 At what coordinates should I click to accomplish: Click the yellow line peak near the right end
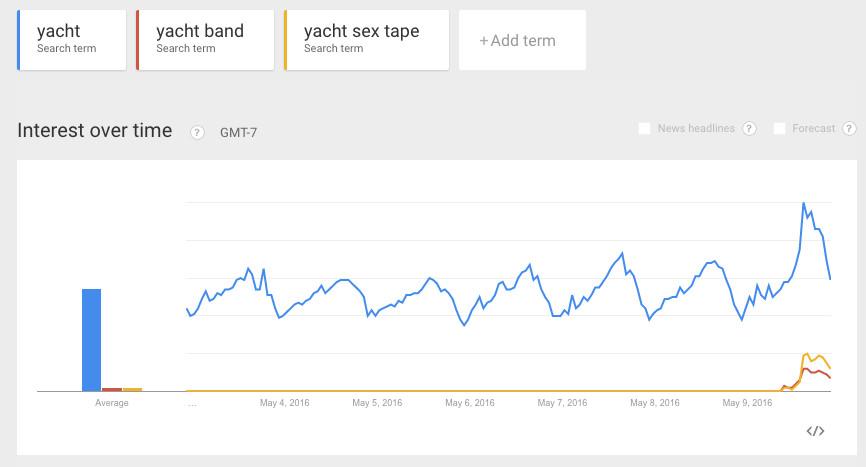[x=807, y=353]
